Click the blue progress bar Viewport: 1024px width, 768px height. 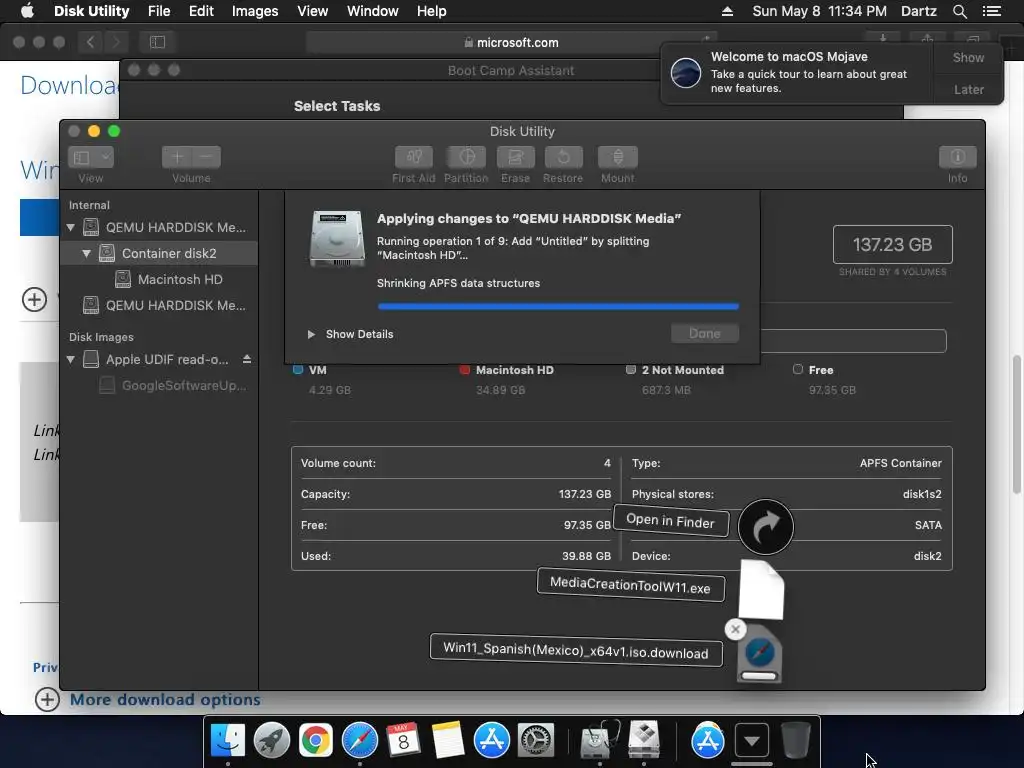coord(558,306)
